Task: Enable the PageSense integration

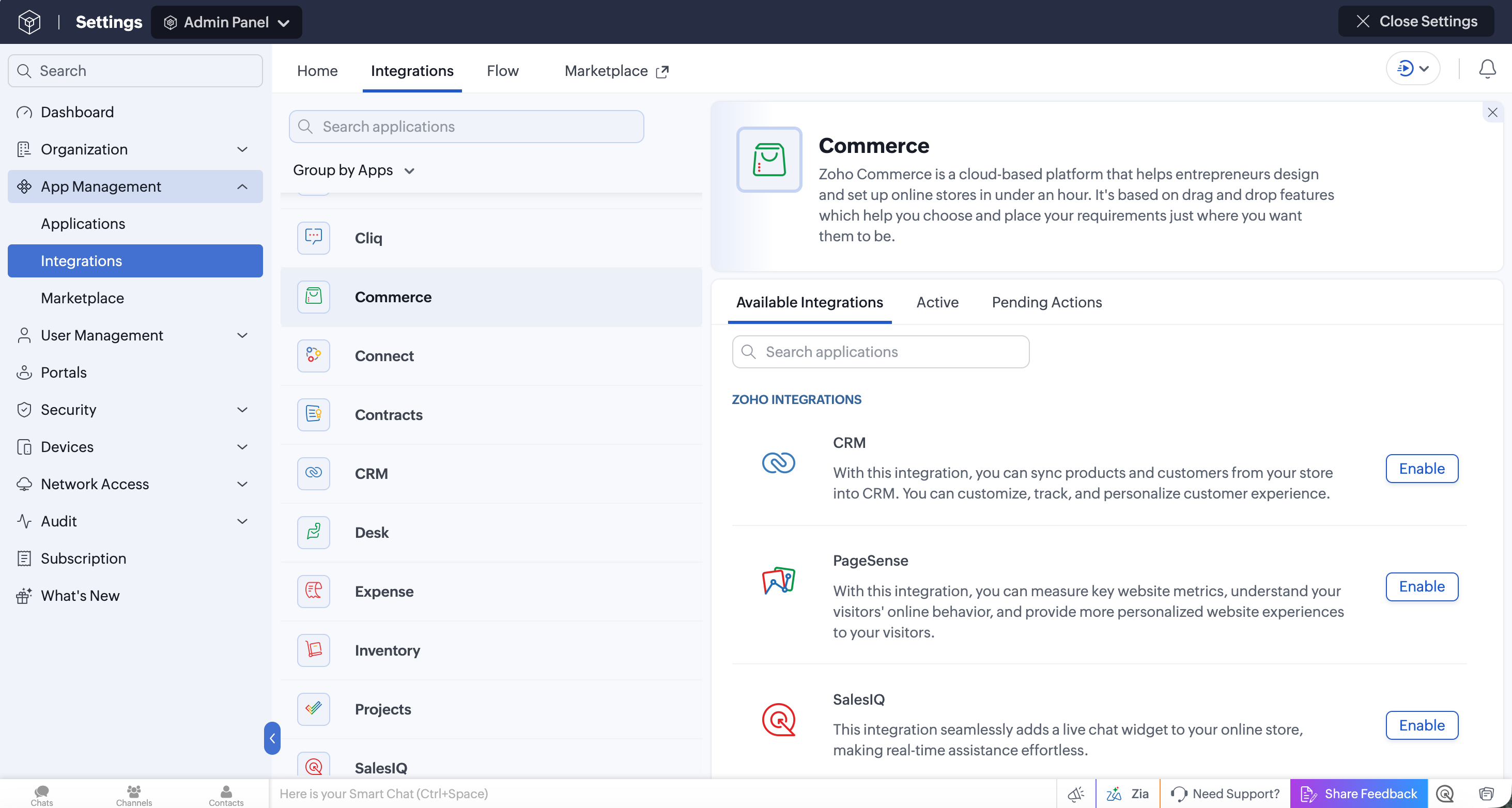Action: tap(1421, 586)
